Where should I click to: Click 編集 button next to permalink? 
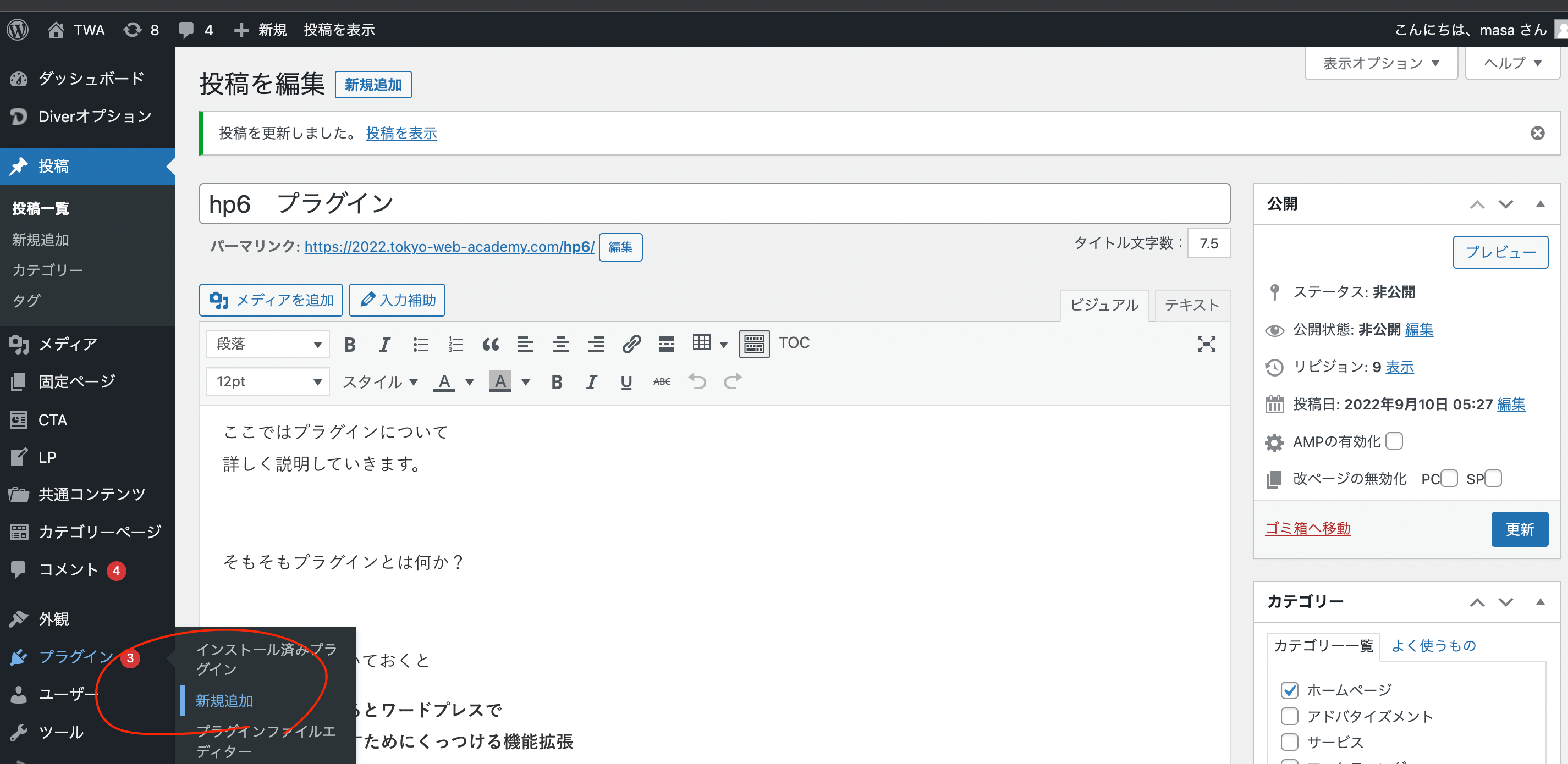click(x=620, y=247)
